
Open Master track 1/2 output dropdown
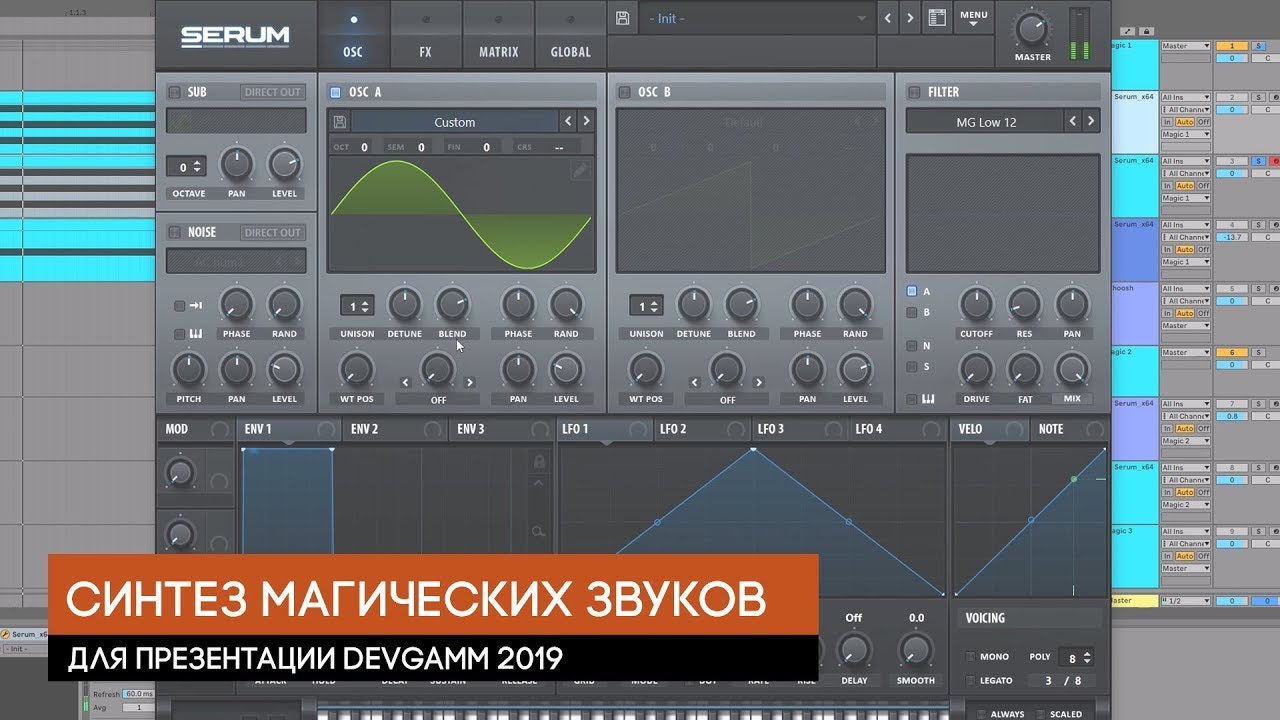click(x=1186, y=601)
